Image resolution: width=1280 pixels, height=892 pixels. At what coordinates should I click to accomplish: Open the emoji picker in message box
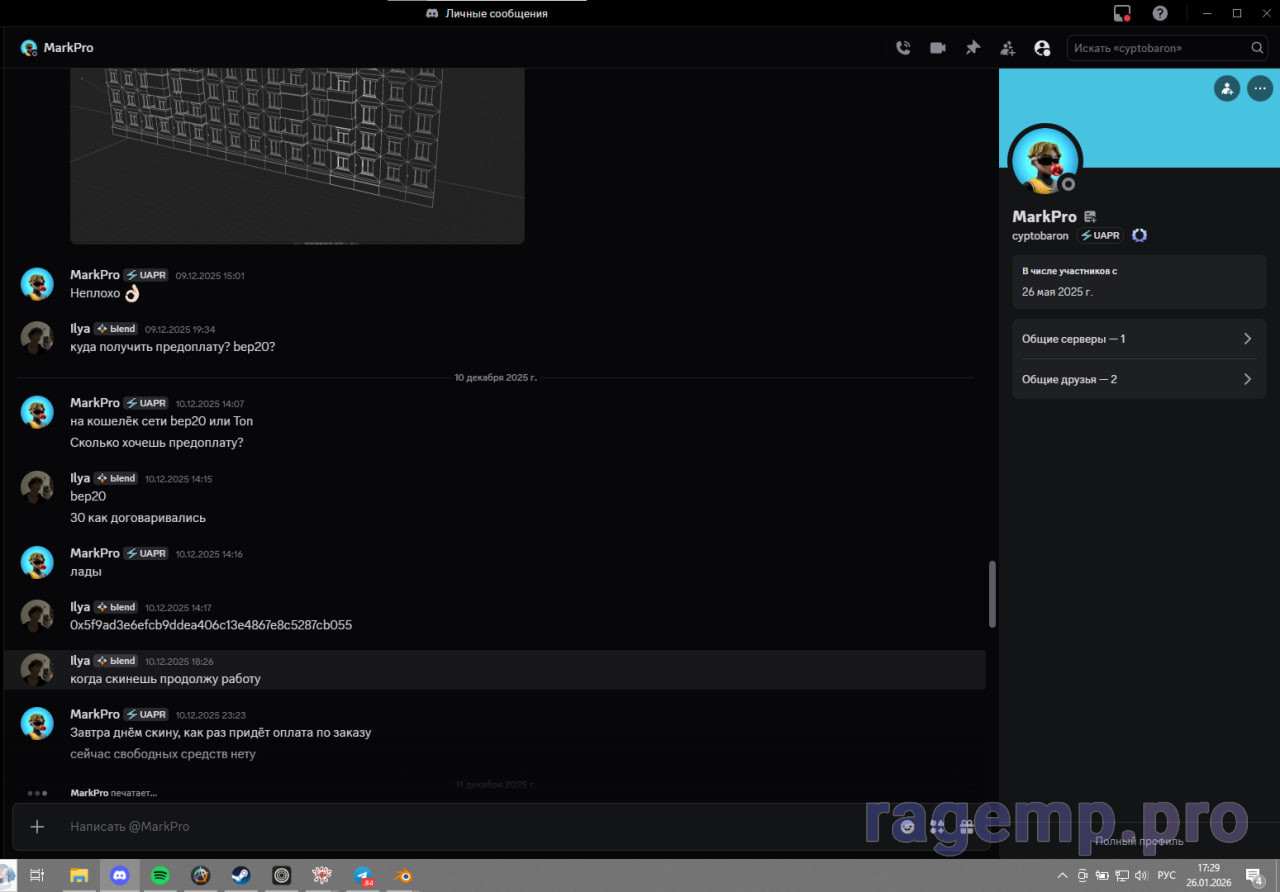pyautogui.click(x=907, y=827)
